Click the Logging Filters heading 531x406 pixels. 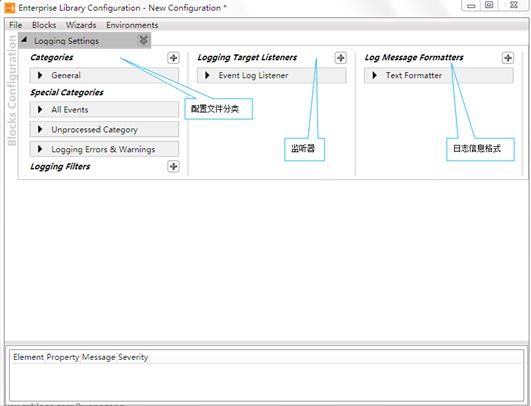60,167
